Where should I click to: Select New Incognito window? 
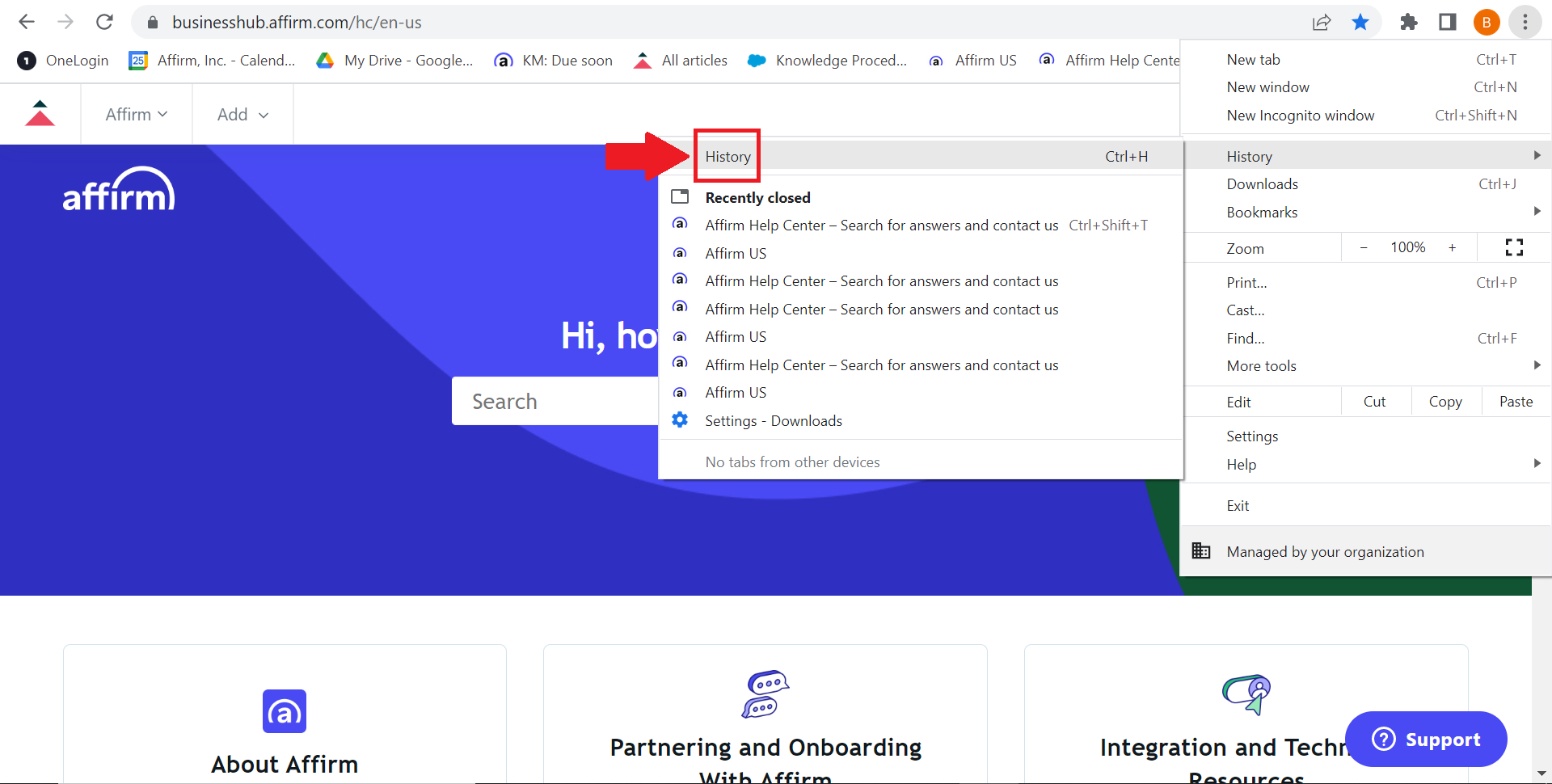tap(1366, 115)
